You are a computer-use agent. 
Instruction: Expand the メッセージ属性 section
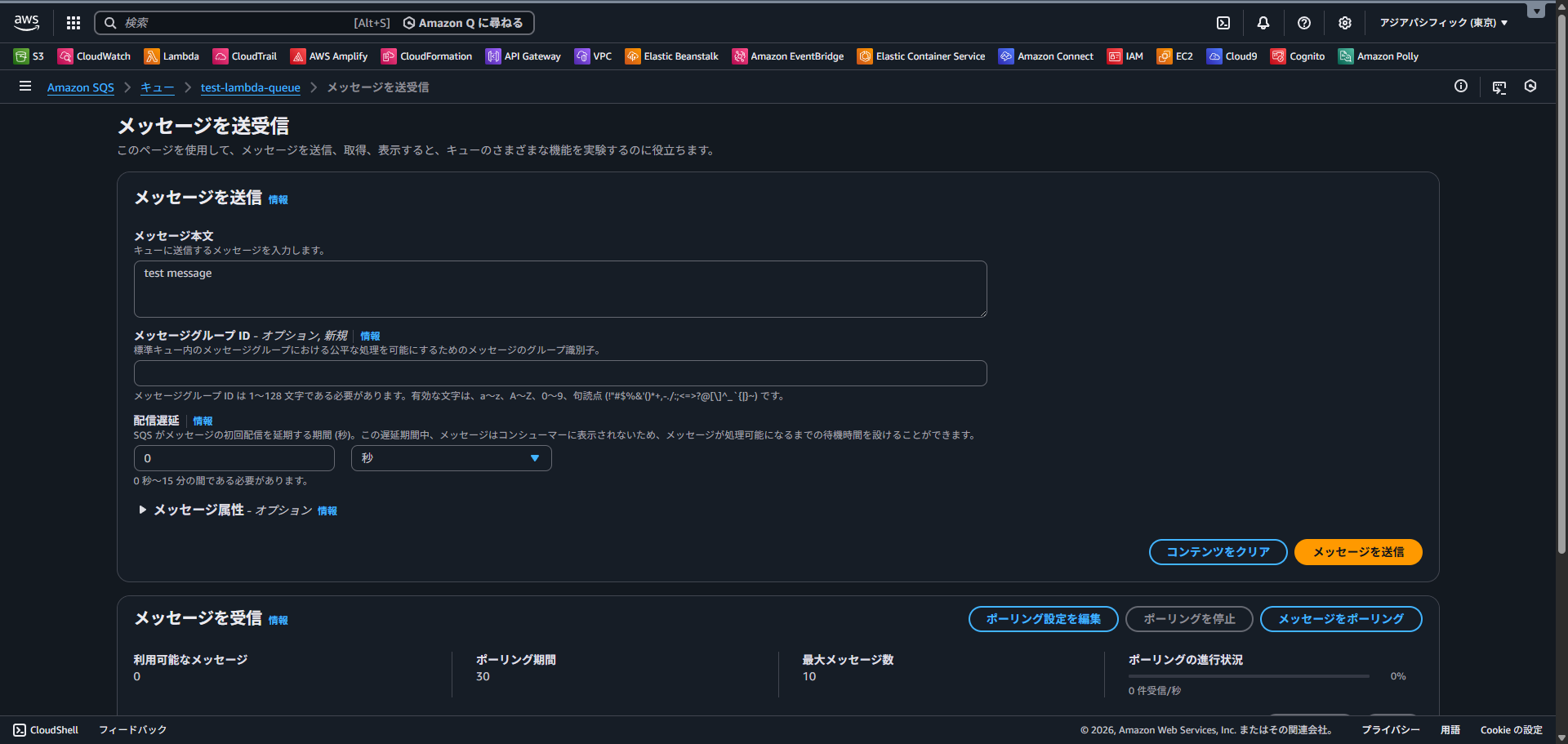pos(143,510)
